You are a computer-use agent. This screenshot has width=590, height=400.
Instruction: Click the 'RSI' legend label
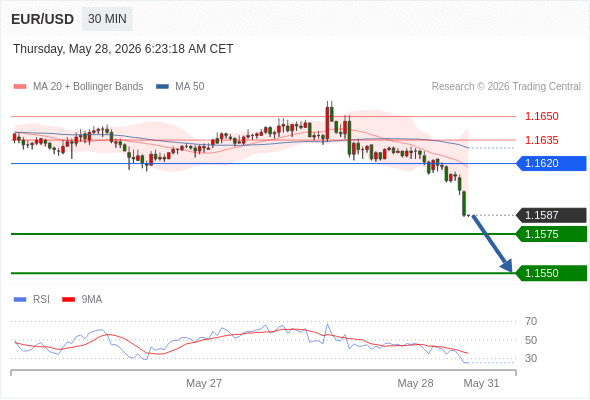click(41, 300)
